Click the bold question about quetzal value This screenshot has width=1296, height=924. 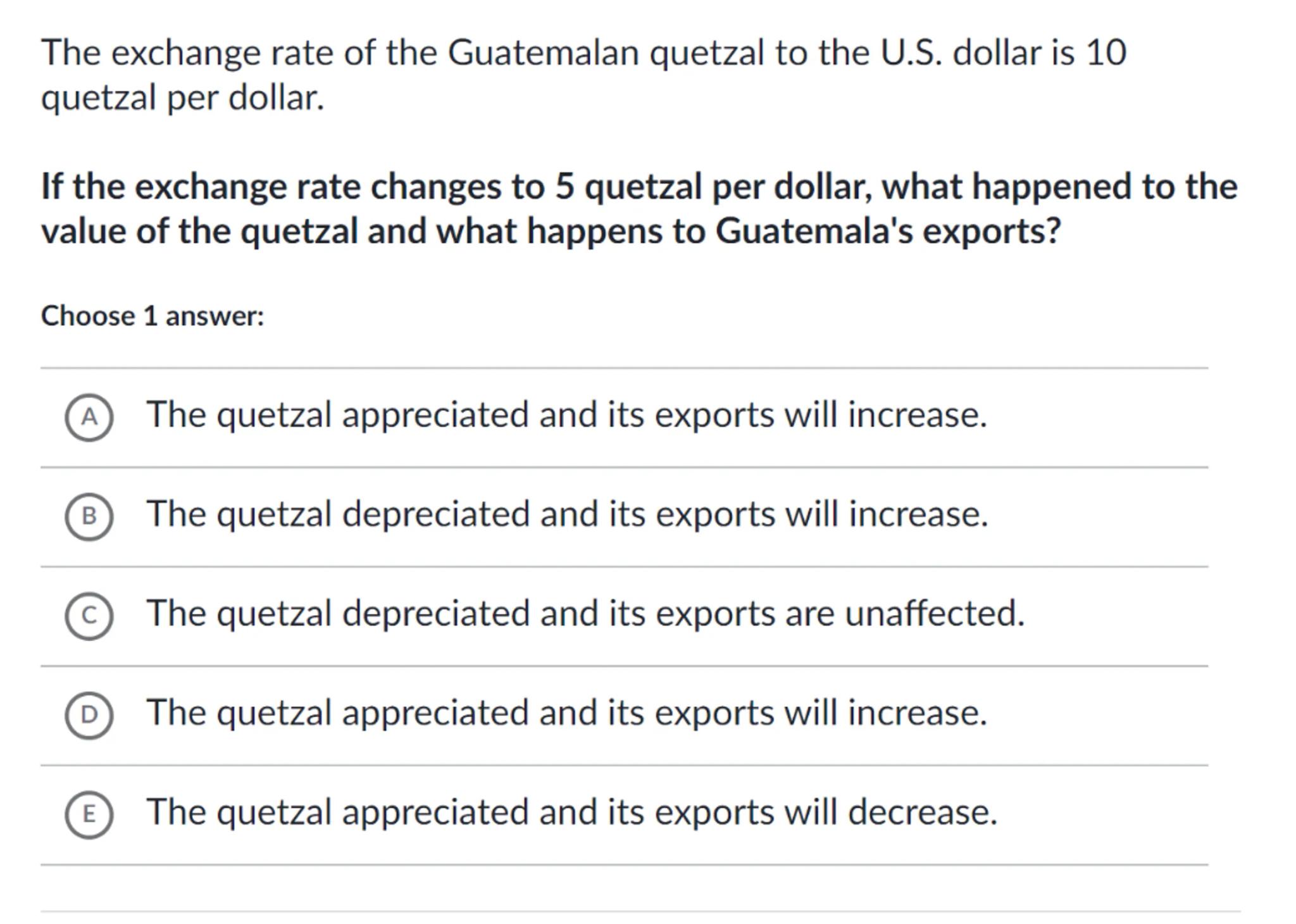pos(639,208)
